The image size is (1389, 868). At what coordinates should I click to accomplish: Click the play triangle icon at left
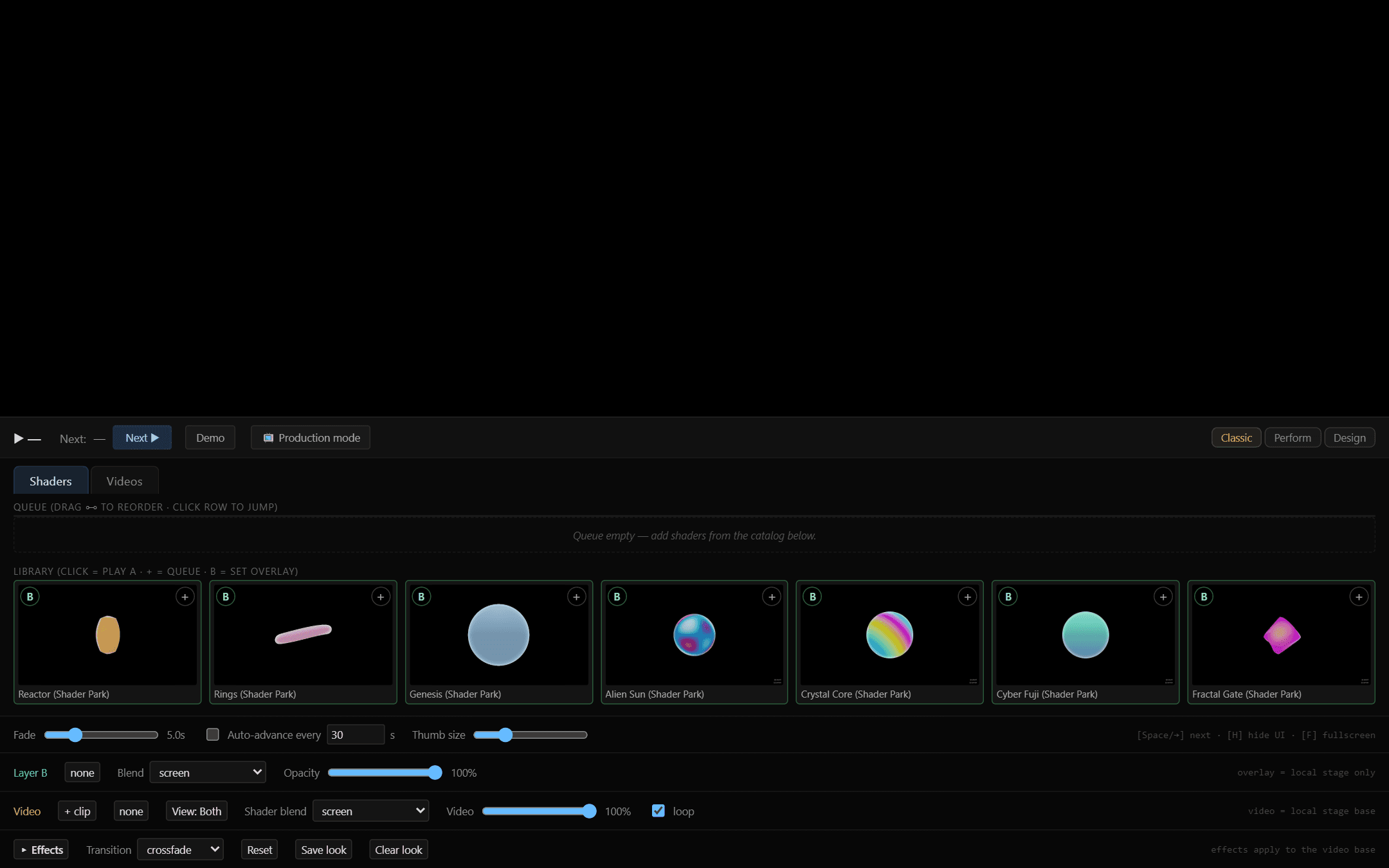19,439
